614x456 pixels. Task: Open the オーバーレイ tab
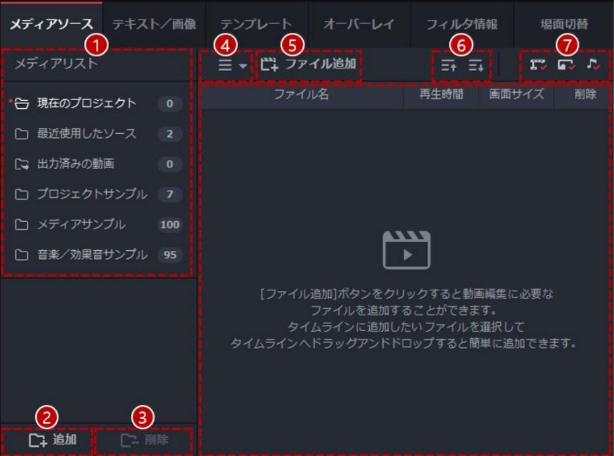pyautogui.click(x=359, y=22)
